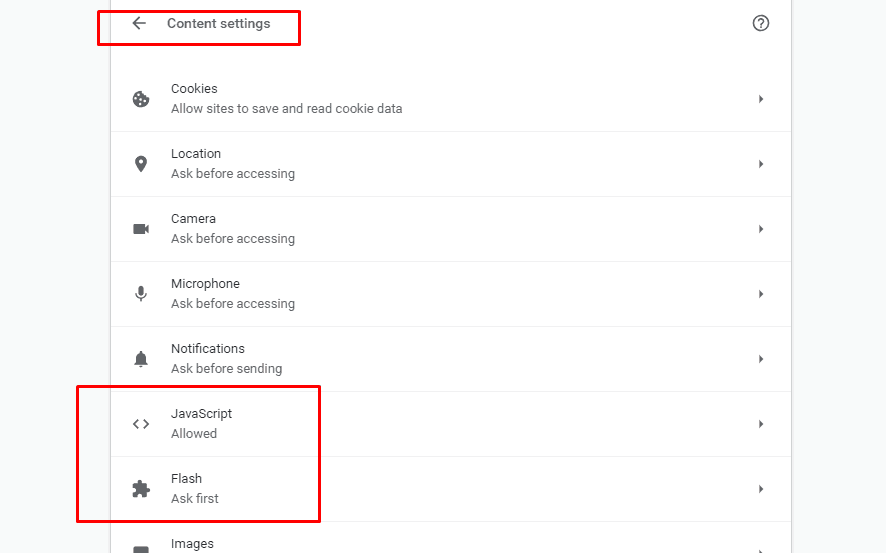The height and width of the screenshot is (553, 886).
Task: Click the Notifications bell icon
Action: pyautogui.click(x=141, y=359)
